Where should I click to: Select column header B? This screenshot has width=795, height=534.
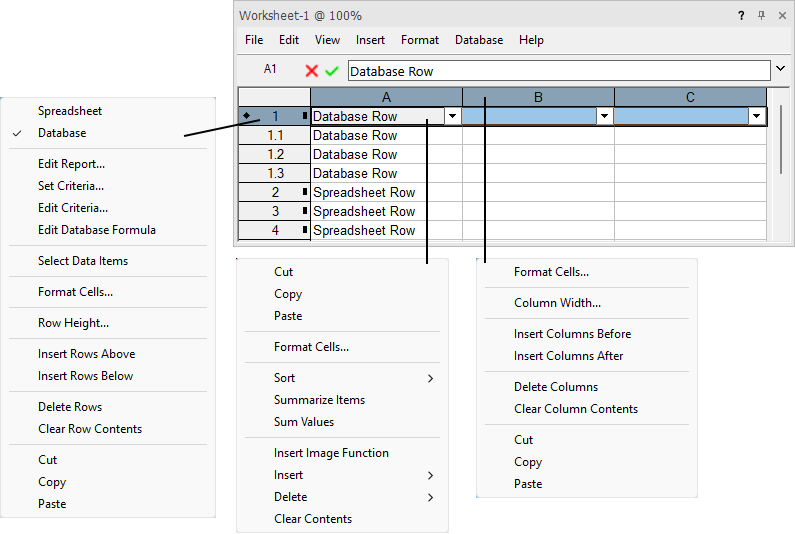(x=538, y=97)
